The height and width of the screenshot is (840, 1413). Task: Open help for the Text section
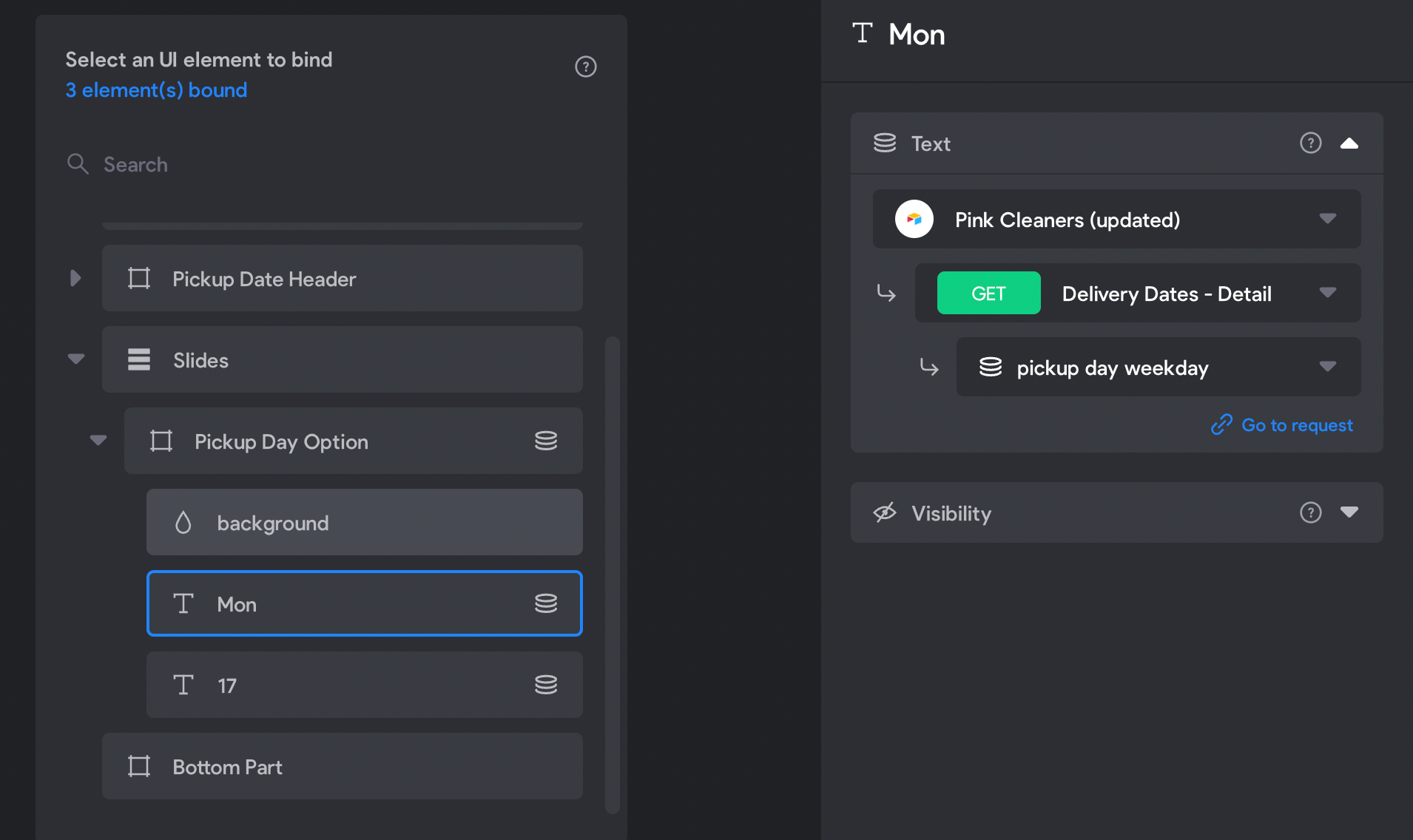(1310, 143)
